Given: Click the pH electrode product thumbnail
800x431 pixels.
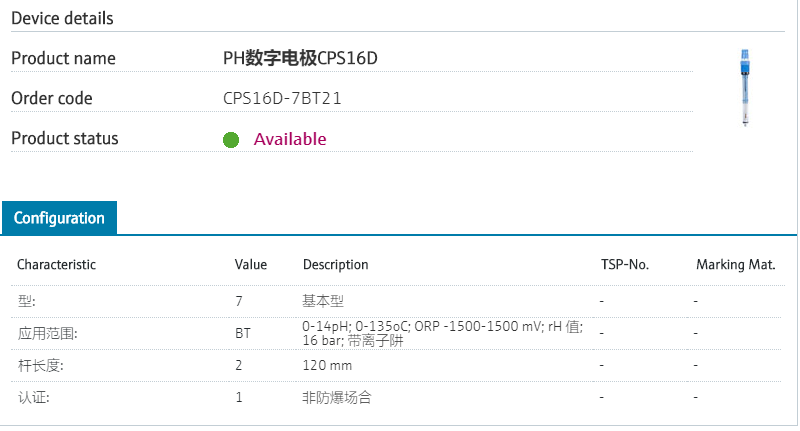Looking at the screenshot, I should [x=745, y=87].
